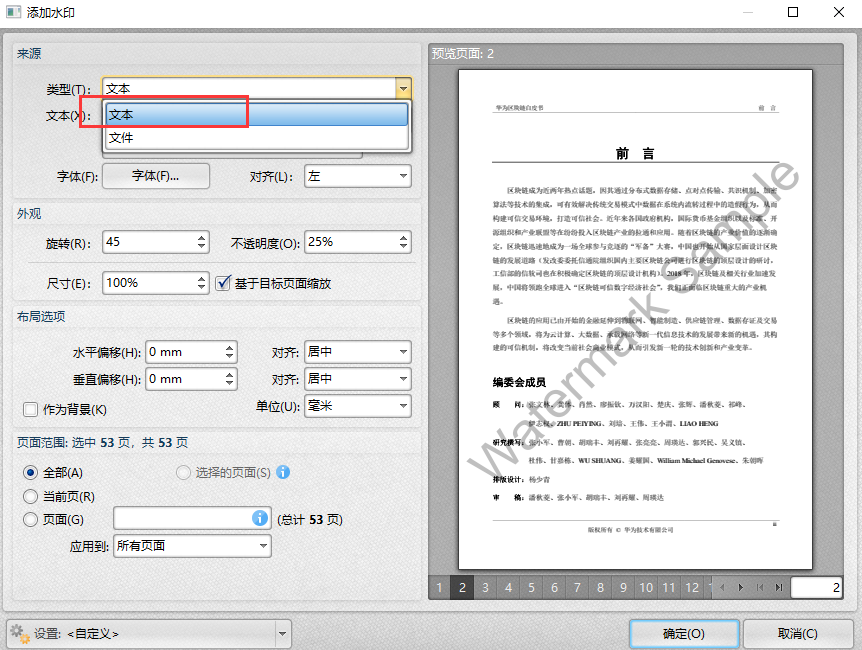Focus the 旋转 rotation input field
Screen dimensions: 862x650
(149, 242)
